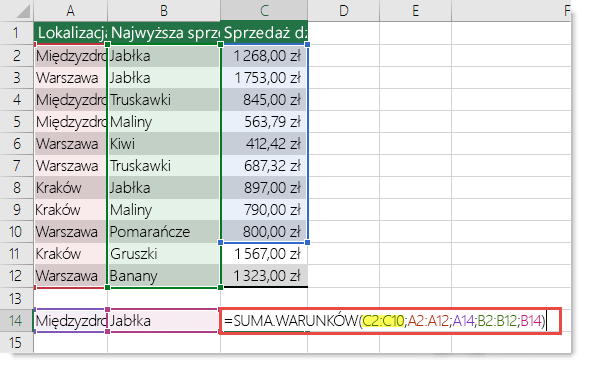
Task: Select Kraków cell in row 8
Action: pos(71,188)
